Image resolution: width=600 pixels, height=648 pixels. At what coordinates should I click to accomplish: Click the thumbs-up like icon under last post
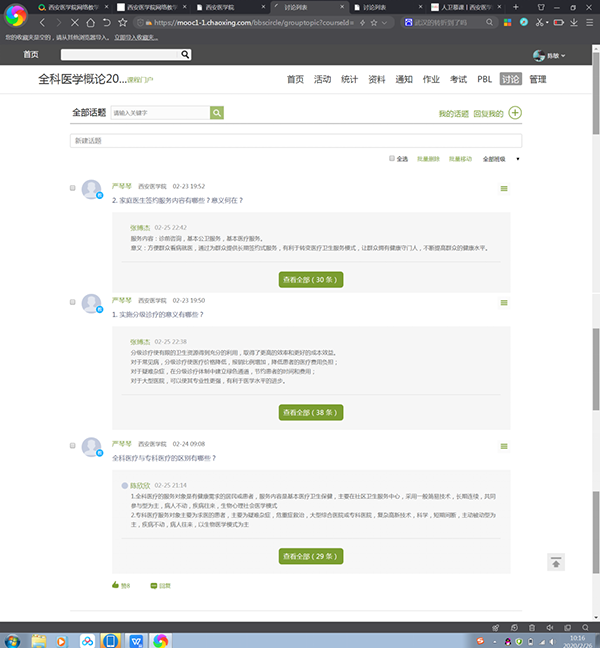[x=116, y=585]
